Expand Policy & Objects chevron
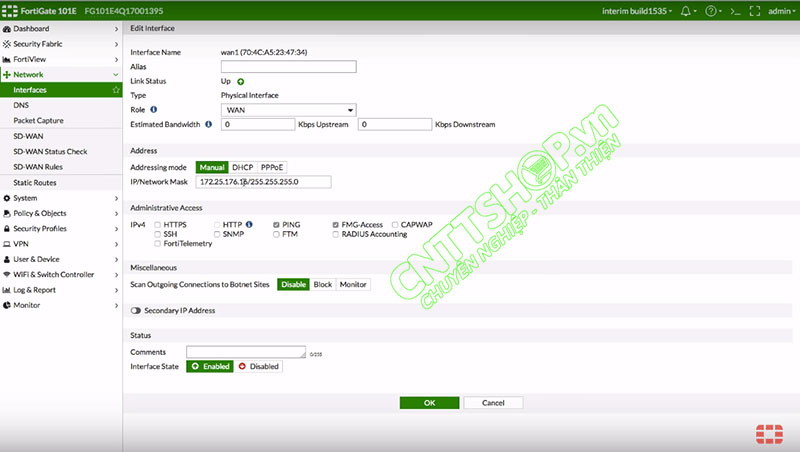 click(x=116, y=213)
